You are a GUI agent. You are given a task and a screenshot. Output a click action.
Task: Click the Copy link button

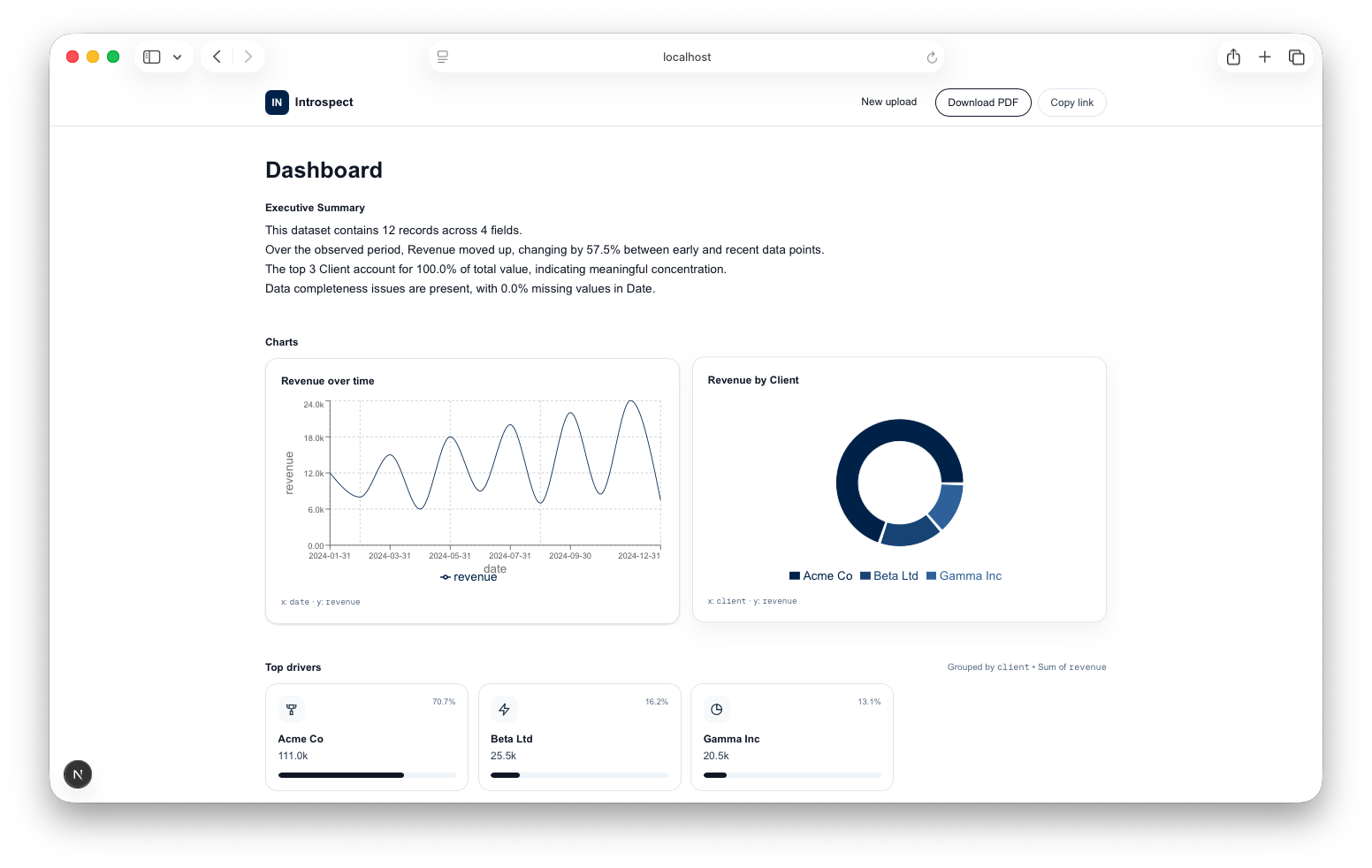(x=1071, y=103)
